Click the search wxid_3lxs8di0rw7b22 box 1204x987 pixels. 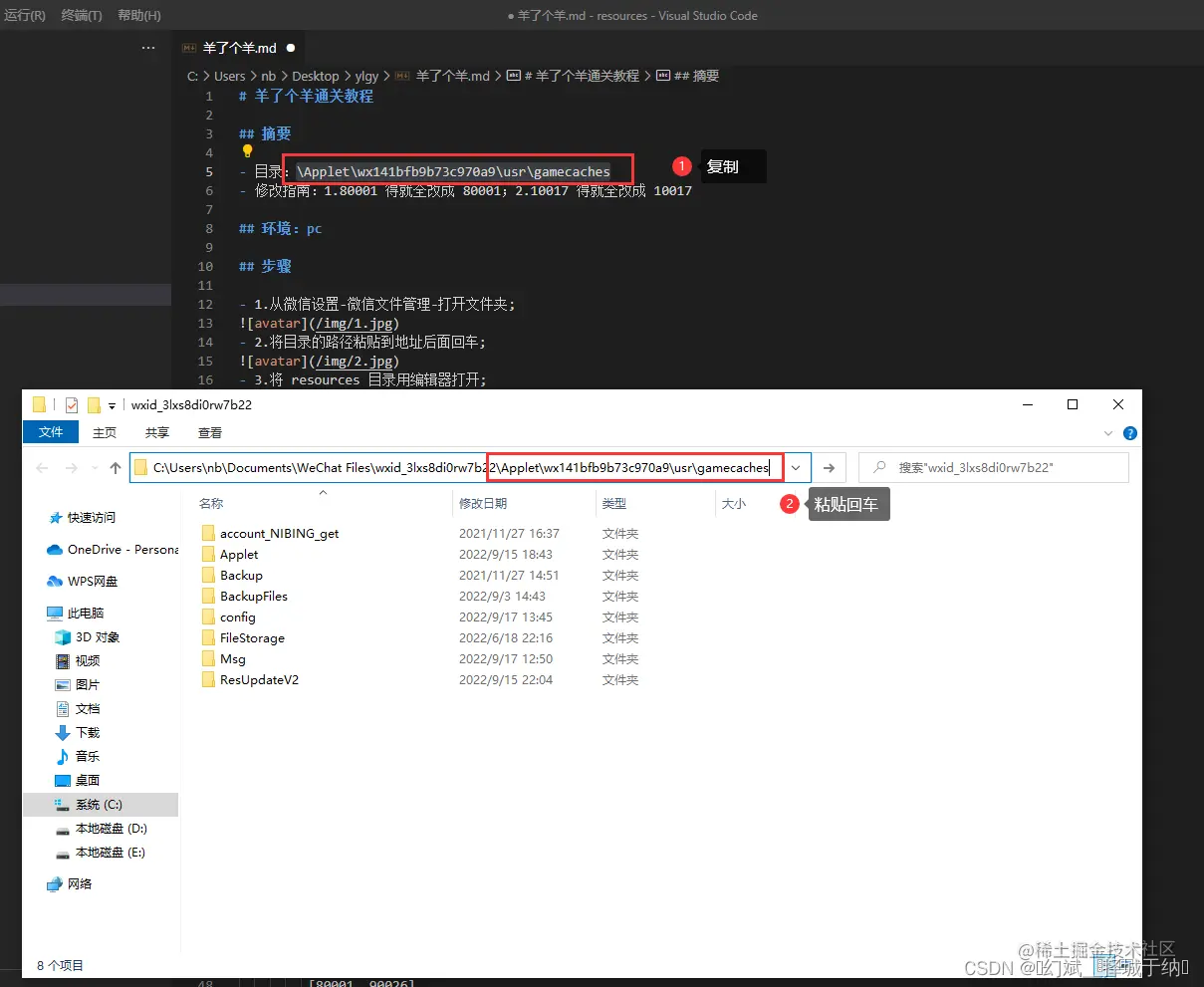[x=993, y=467]
